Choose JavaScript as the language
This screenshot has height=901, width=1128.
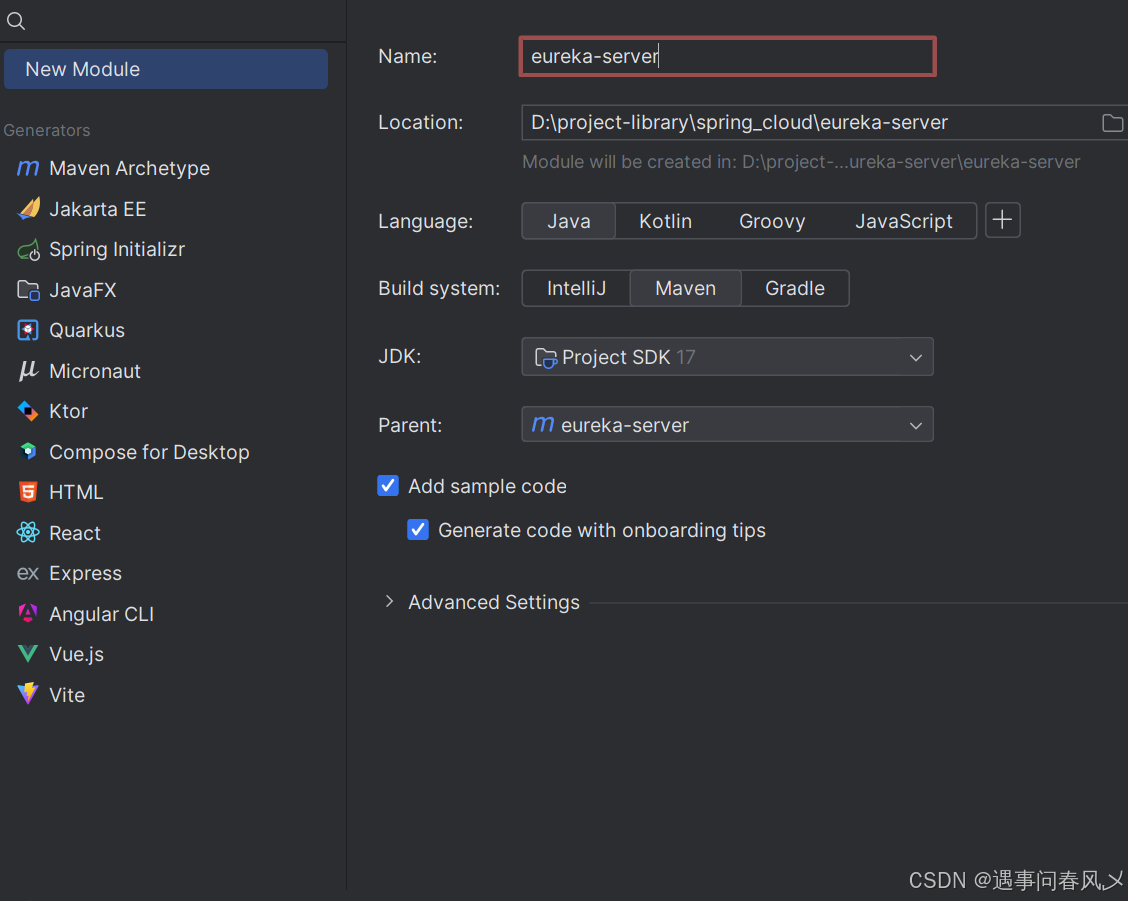[x=904, y=221]
